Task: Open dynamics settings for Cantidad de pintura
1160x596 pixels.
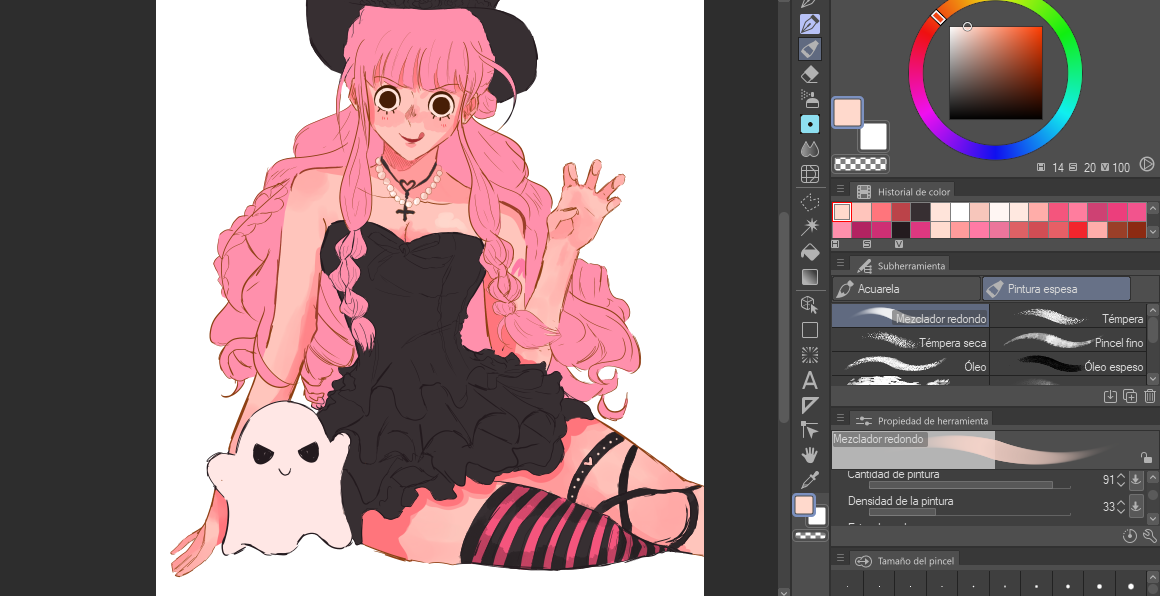Action: click(1136, 480)
